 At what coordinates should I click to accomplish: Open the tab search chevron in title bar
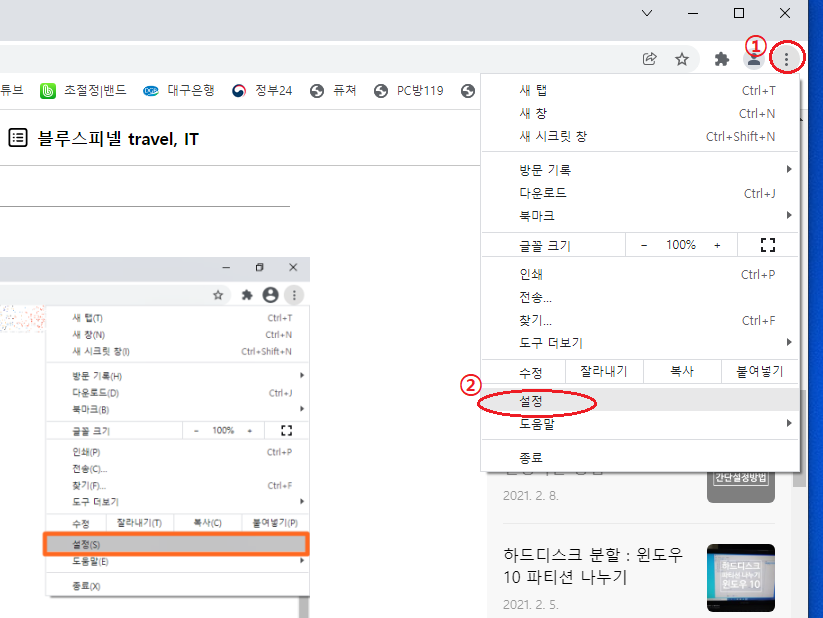647,13
